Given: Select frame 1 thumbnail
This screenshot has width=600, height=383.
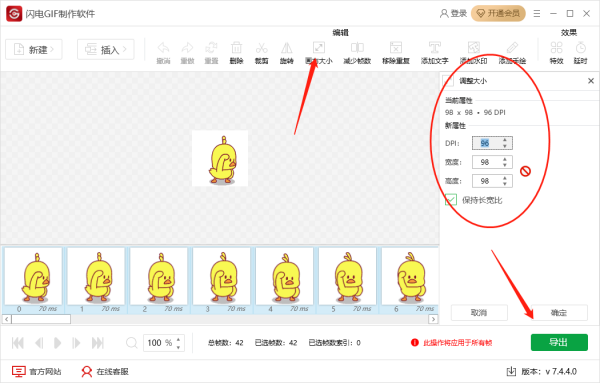Looking at the screenshot, I should 96,276.
